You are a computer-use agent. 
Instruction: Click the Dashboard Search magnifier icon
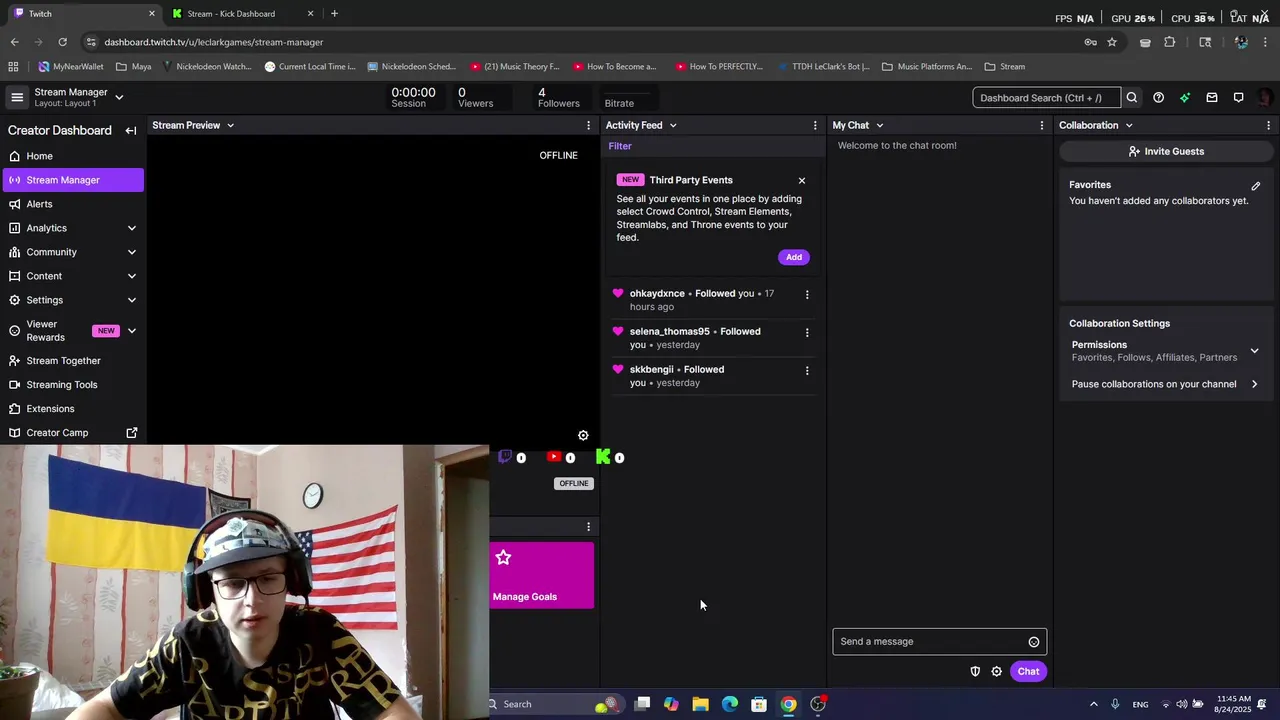1132,97
